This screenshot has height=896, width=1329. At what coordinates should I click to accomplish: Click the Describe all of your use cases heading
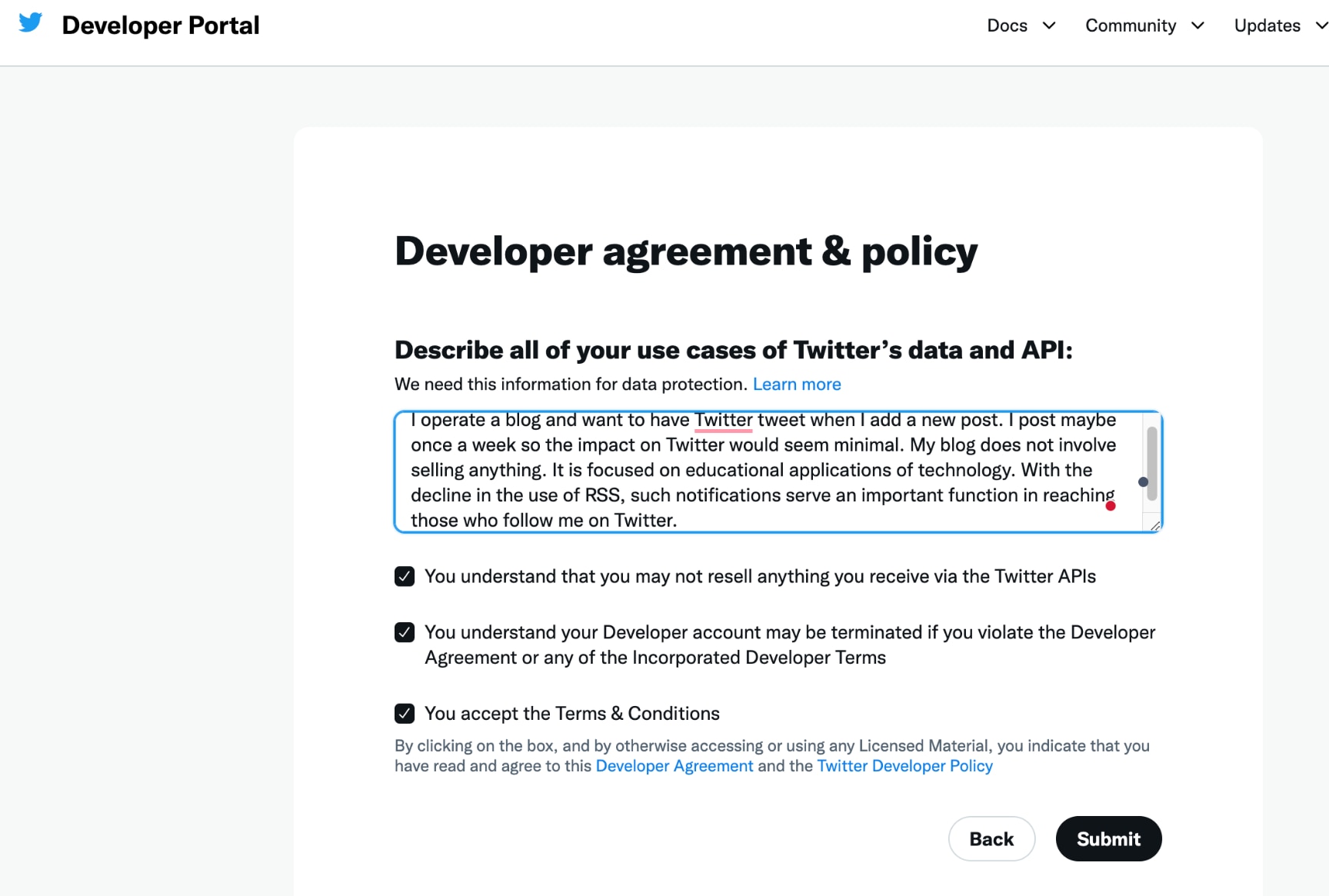[x=733, y=350]
